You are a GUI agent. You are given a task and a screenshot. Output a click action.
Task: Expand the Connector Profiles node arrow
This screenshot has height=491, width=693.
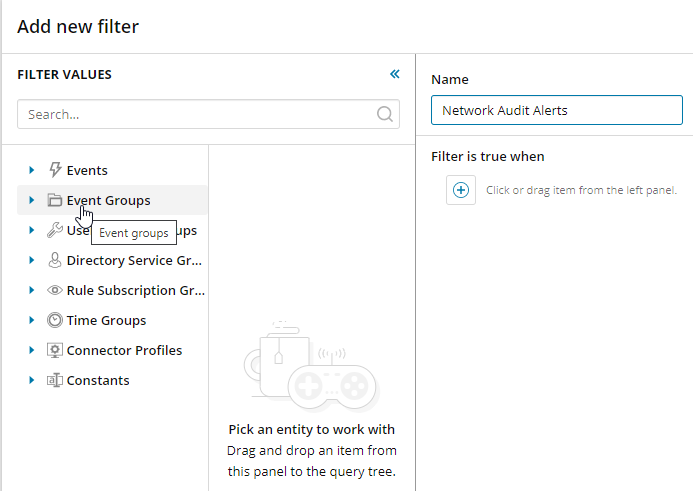coord(32,350)
